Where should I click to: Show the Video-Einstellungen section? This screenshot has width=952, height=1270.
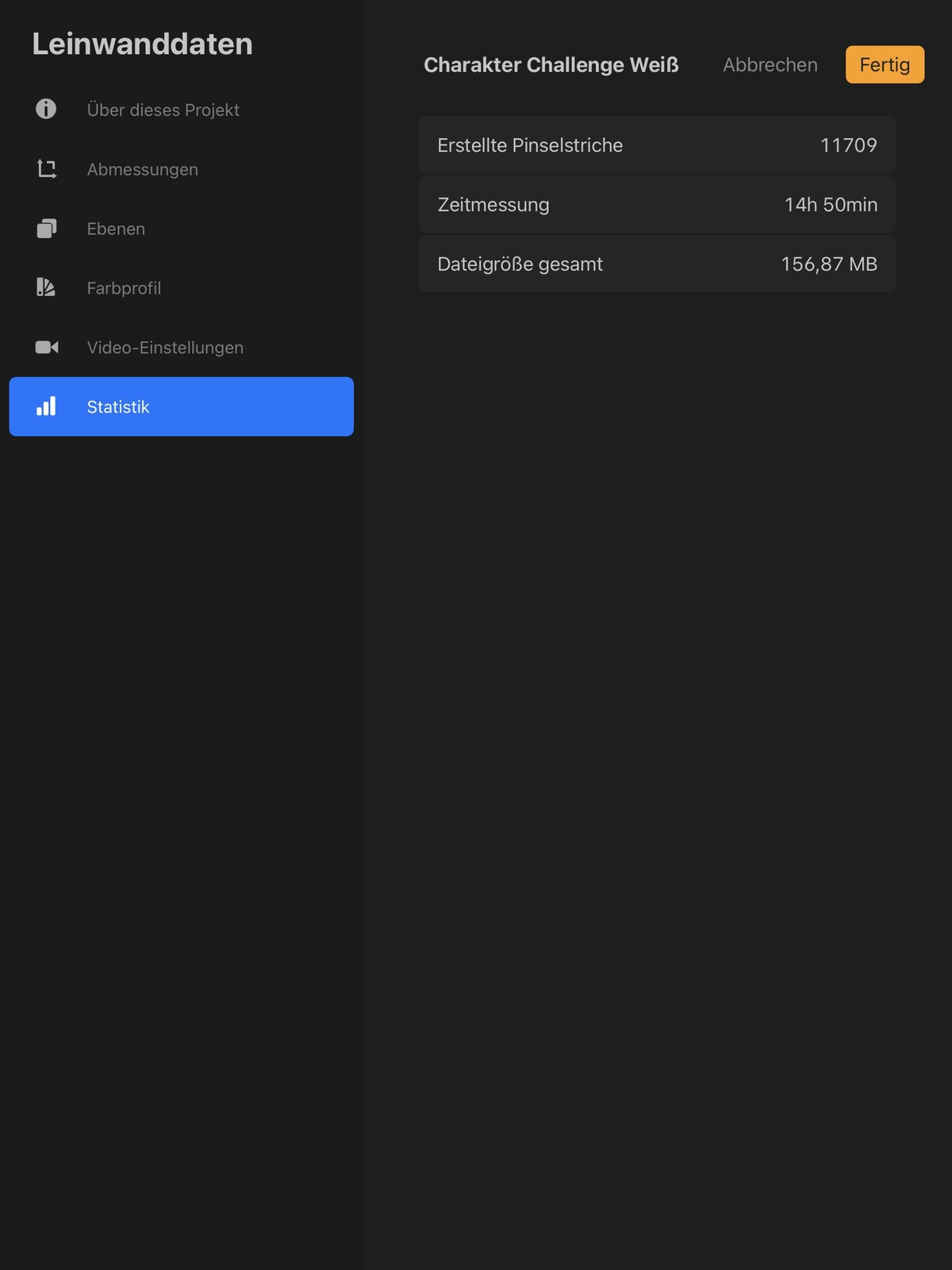[181, 348]
